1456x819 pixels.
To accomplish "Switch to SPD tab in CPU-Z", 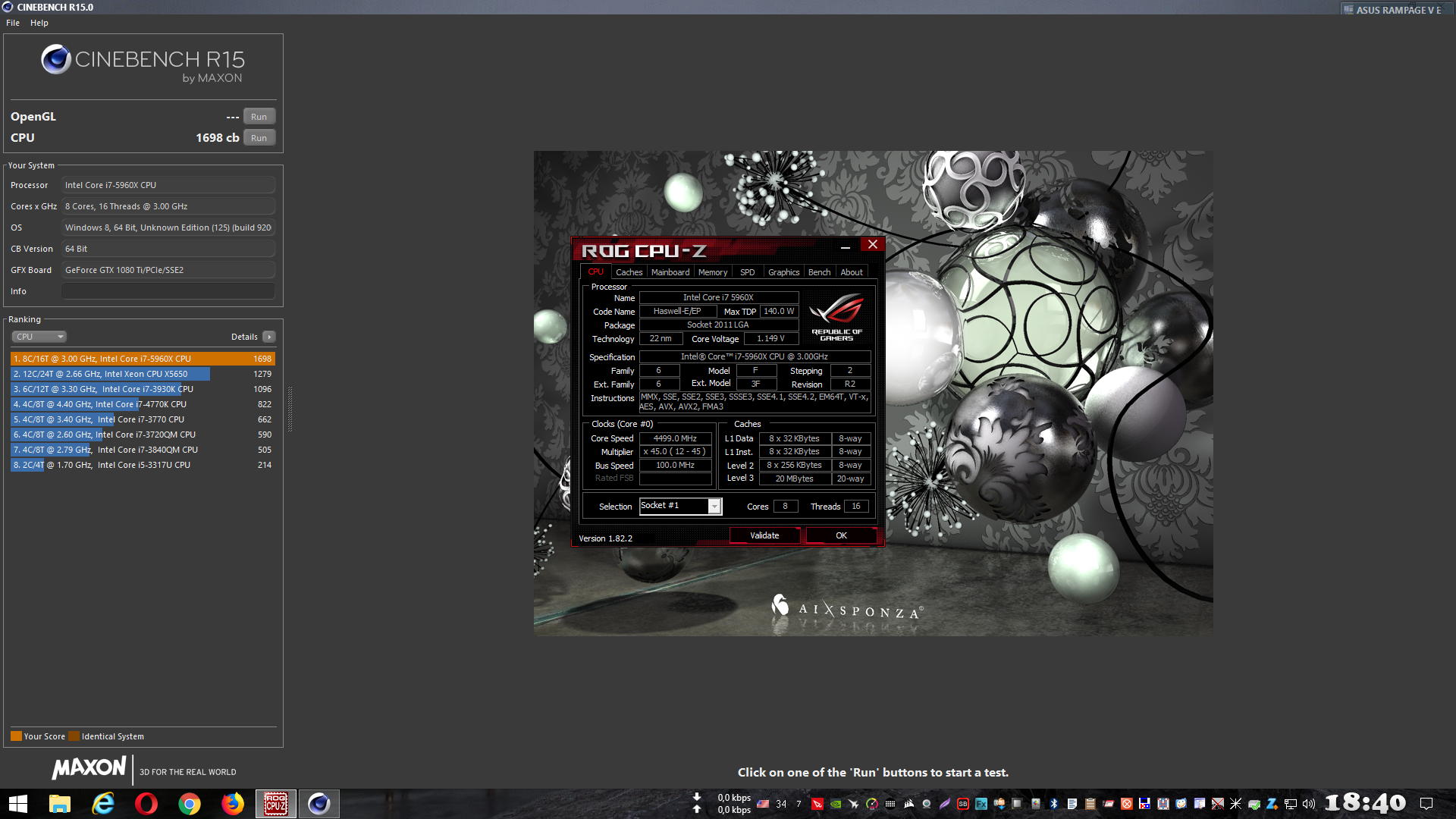I will pos(748,272).
